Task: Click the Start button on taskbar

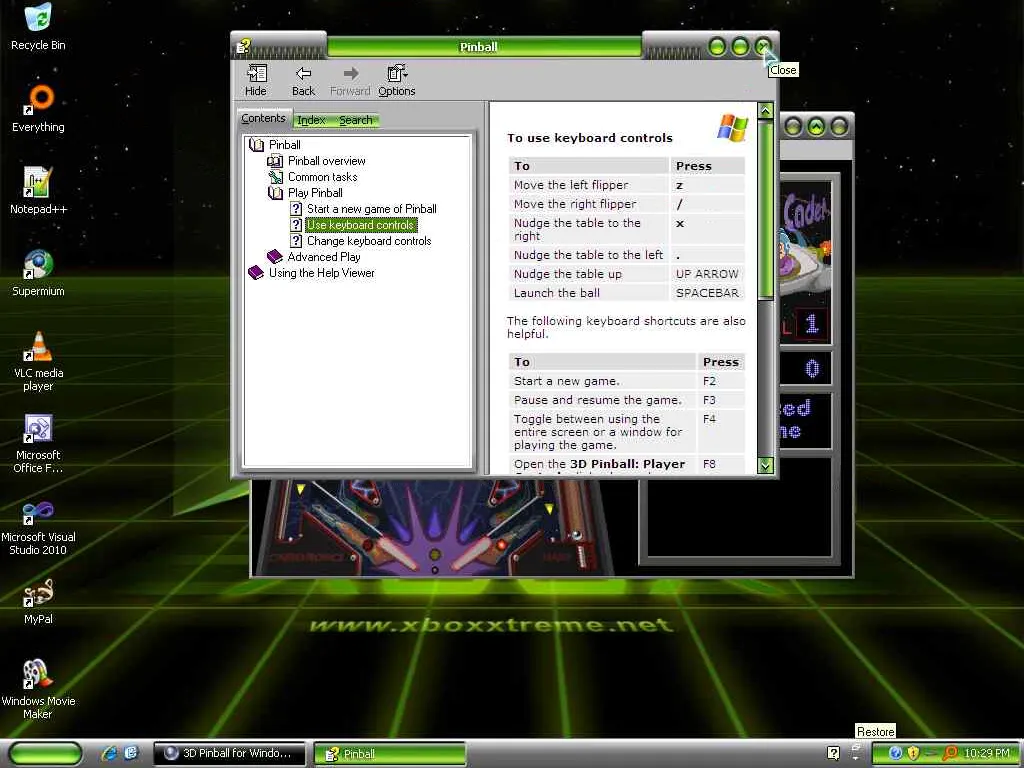Action: [x=45, y=753]
